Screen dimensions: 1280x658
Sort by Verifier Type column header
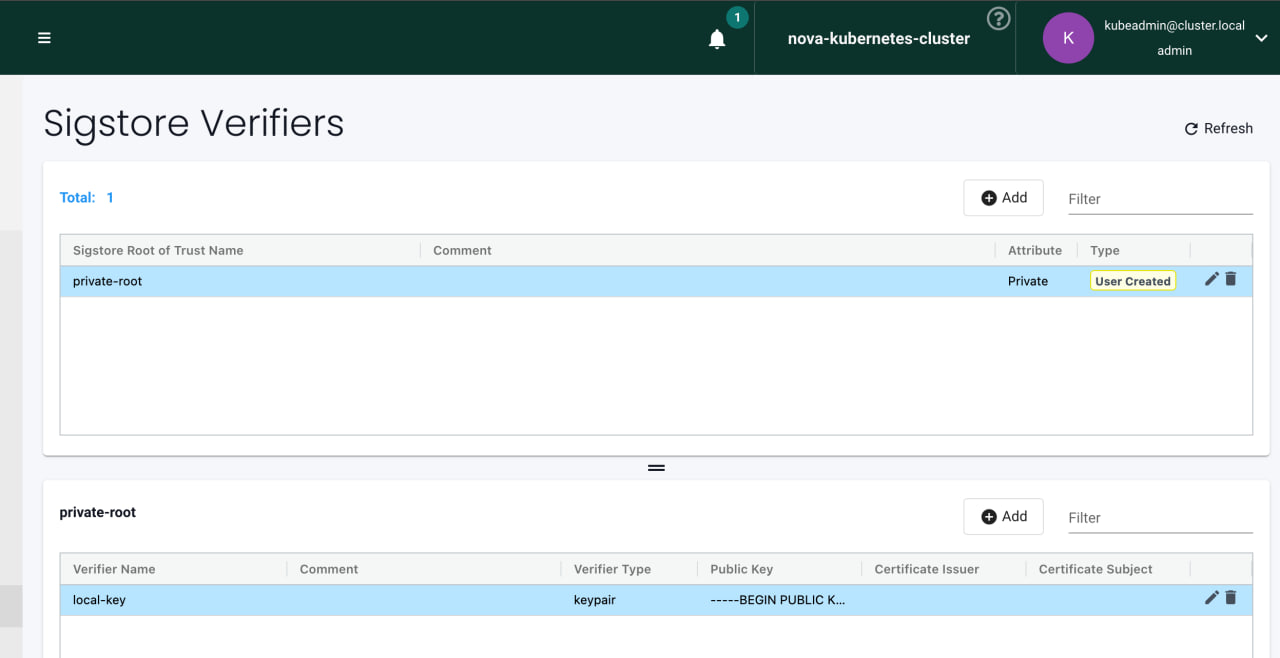tap(612, 569)
